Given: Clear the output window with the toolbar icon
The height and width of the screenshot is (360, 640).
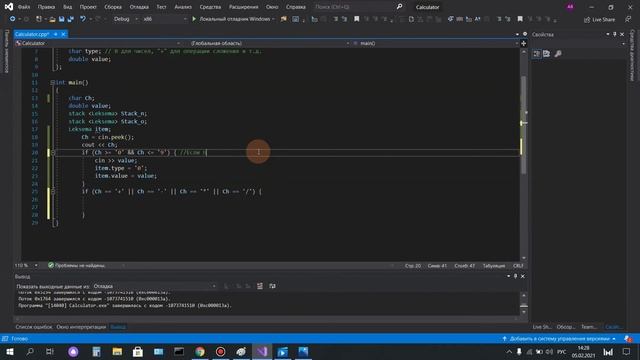Looking at the screenshot, I should [260, 286].
